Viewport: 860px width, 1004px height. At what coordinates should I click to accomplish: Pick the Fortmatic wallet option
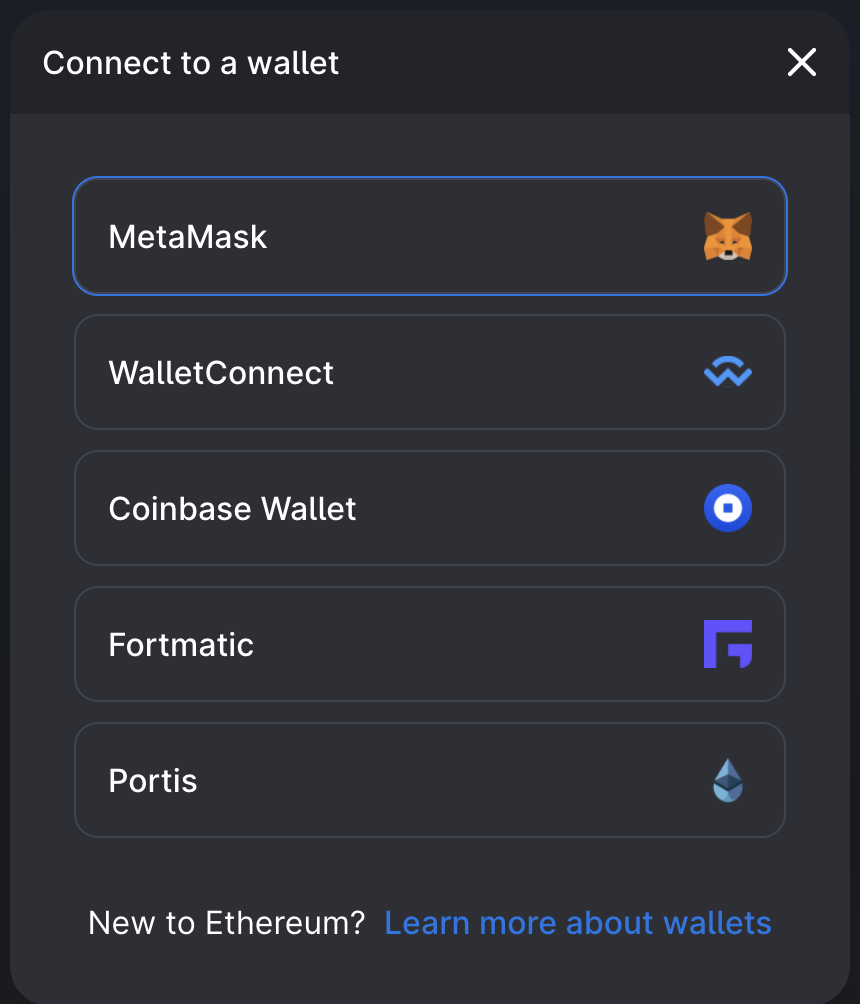point(430,644)
